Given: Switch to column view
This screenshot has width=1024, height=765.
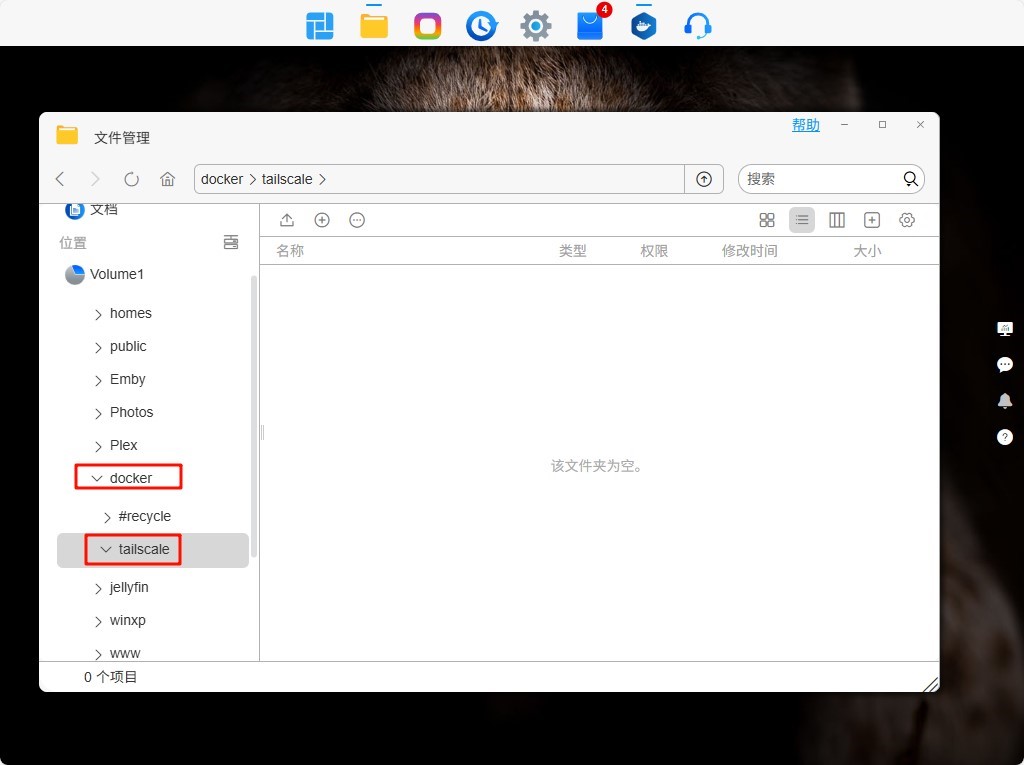Looking at the screenshot, I should point(837,220).
